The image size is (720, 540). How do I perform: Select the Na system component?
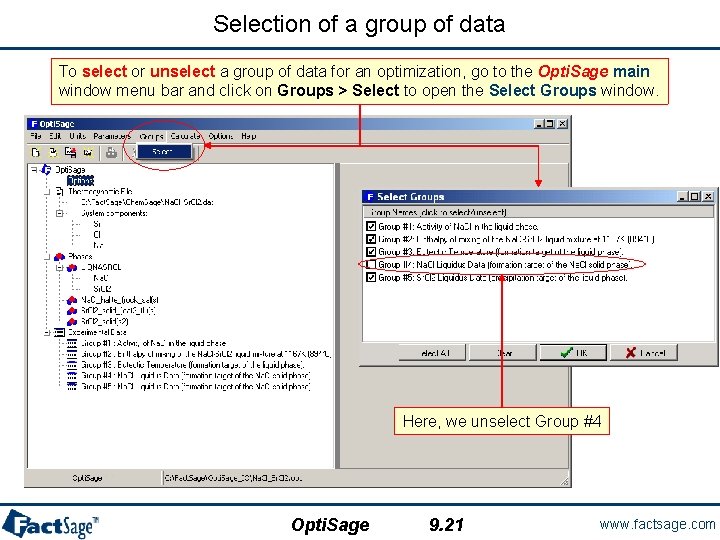[98, 245]
